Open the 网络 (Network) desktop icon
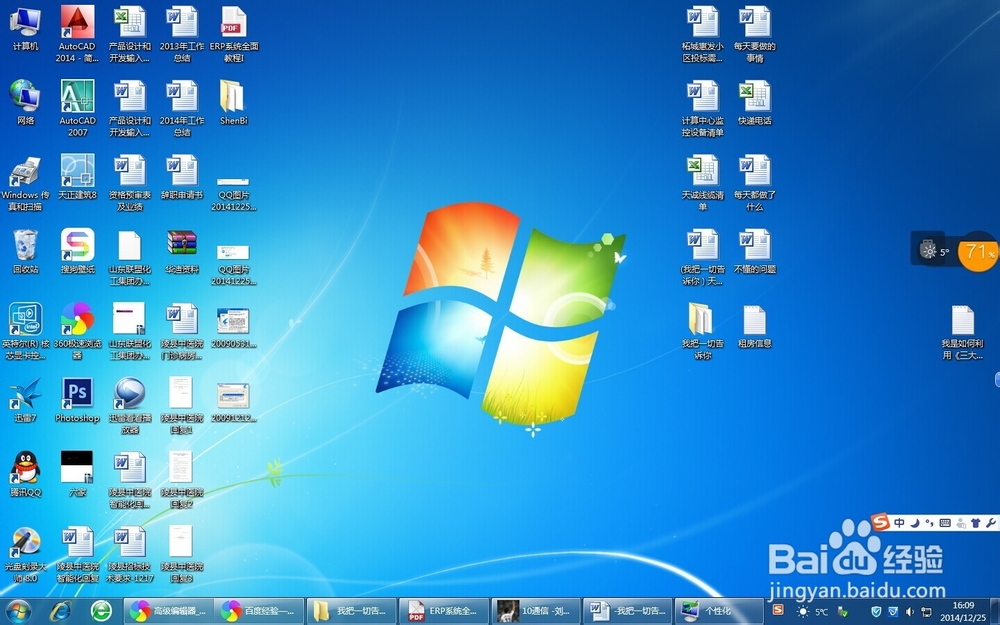Image resolution: width=1000 pixels, height=625 pixels. coord(26,103)
